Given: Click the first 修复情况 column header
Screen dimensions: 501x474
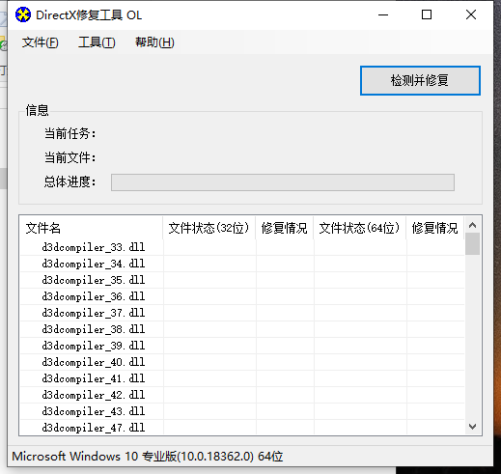Looking at the screenshot, I should [x=284, y=228].
